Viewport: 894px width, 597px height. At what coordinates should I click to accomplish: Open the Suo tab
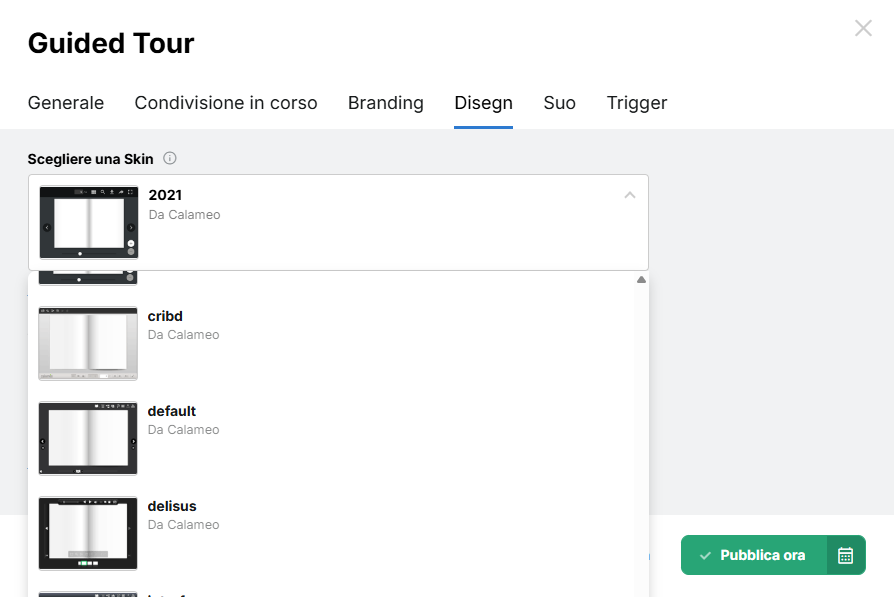pyautogui.click(x=559, y=103)
